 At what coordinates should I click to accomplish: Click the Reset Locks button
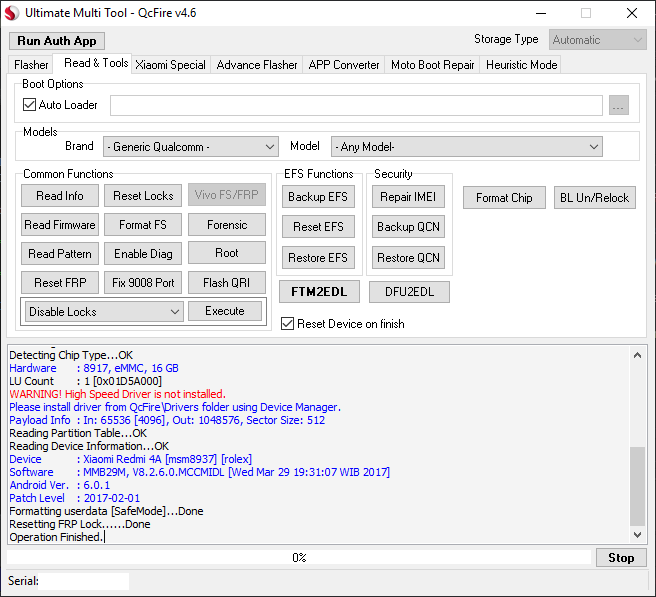pyautogui.click(x=143, y=196)
